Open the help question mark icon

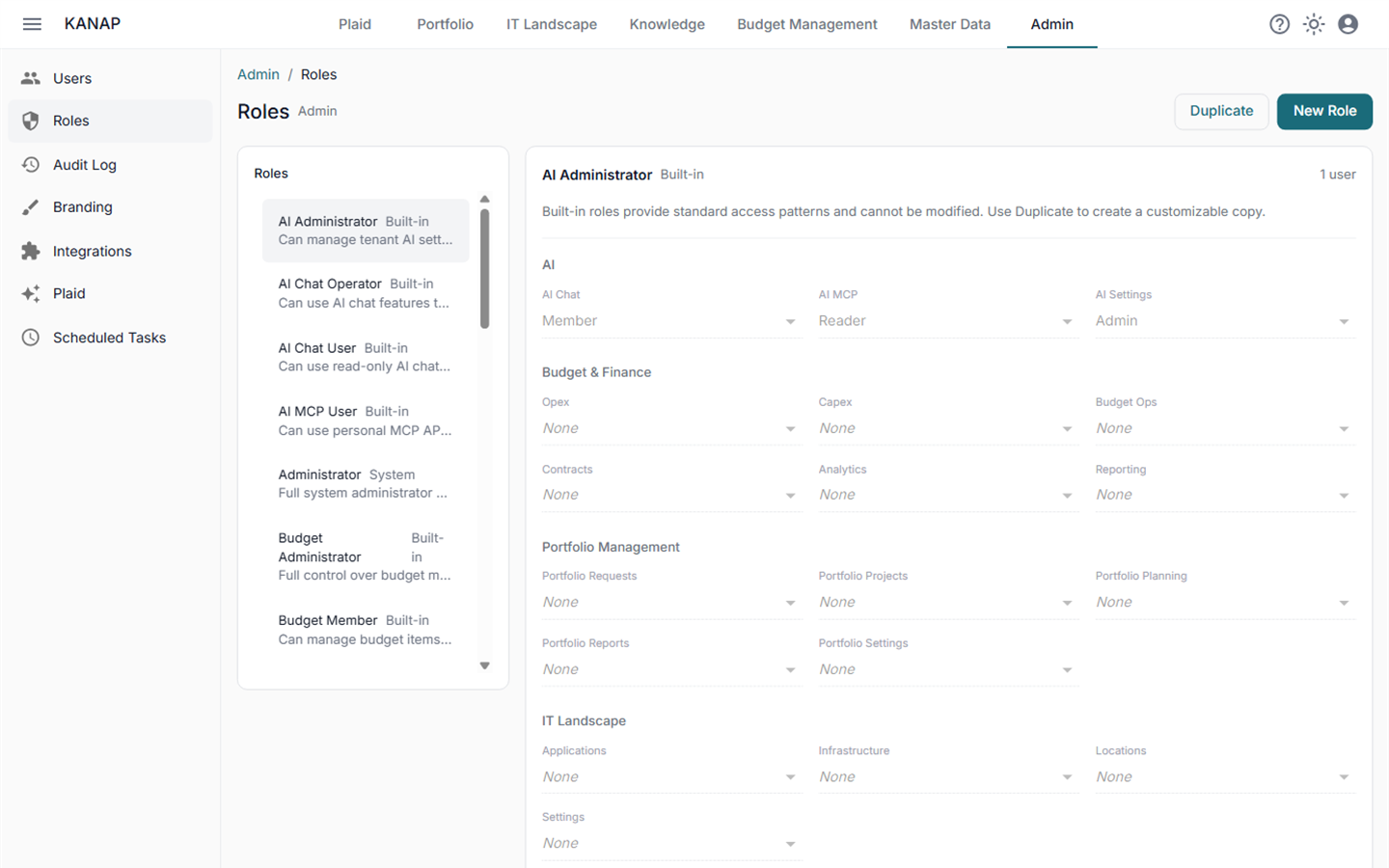[x=1279, y=24]
